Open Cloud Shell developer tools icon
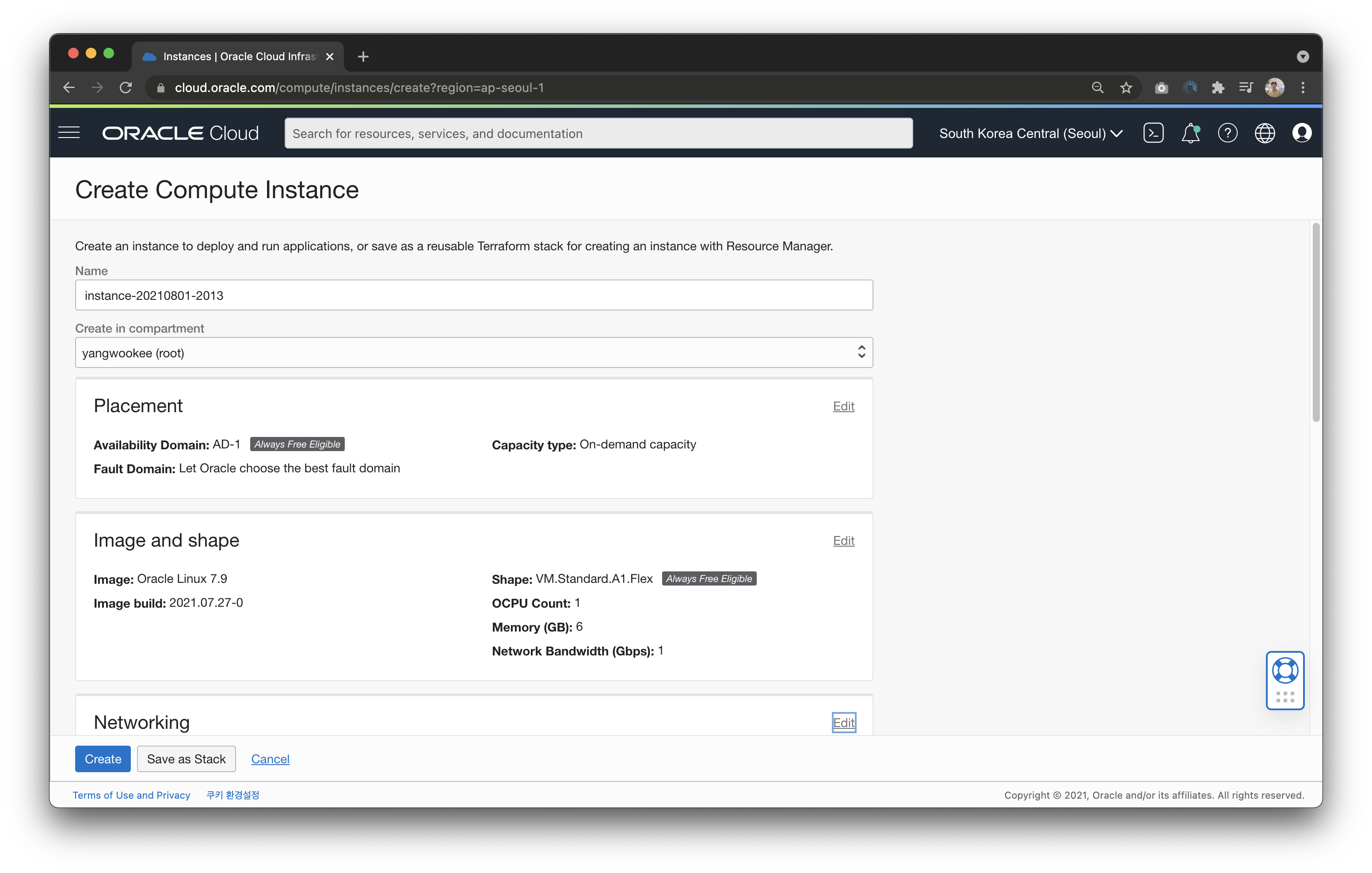The height and width of the screenshot is (873, 1372). pyautogui.click(x=1153, y=133)
